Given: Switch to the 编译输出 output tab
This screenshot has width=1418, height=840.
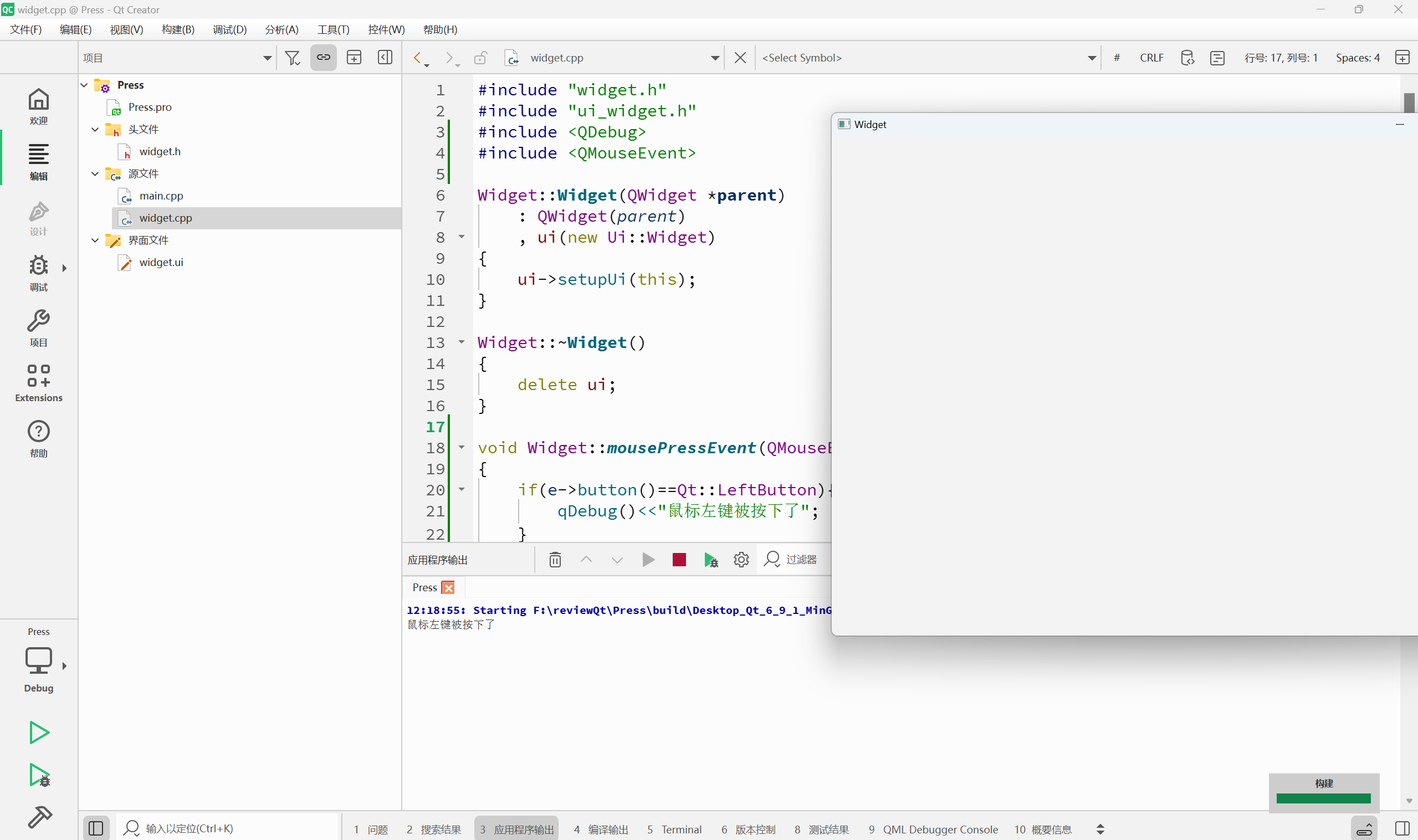Looking at the screenshot, I should pos(601,829).
